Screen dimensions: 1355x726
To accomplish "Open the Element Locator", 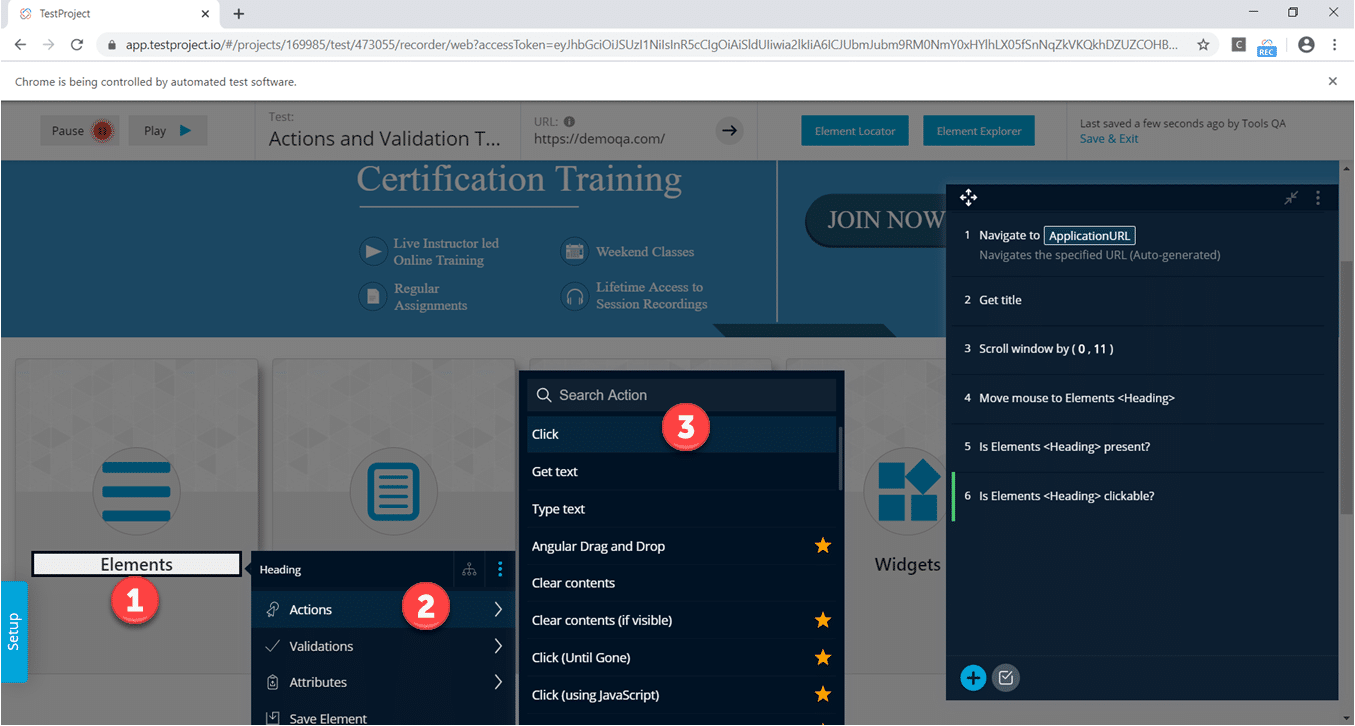I will coord(855,131).
